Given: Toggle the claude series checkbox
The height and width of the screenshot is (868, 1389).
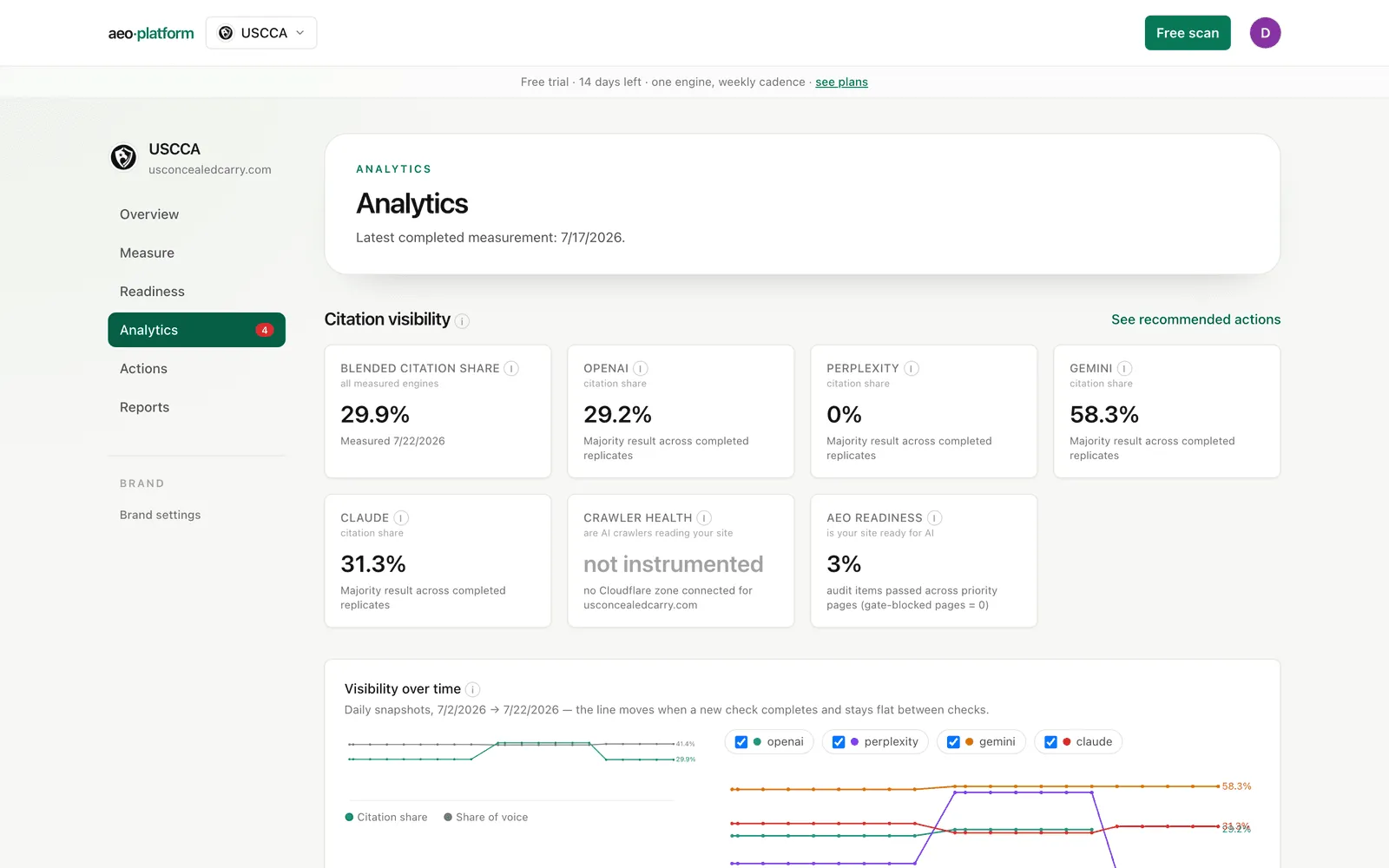Looking at the screenshot, I should (x=1050, y=742).
